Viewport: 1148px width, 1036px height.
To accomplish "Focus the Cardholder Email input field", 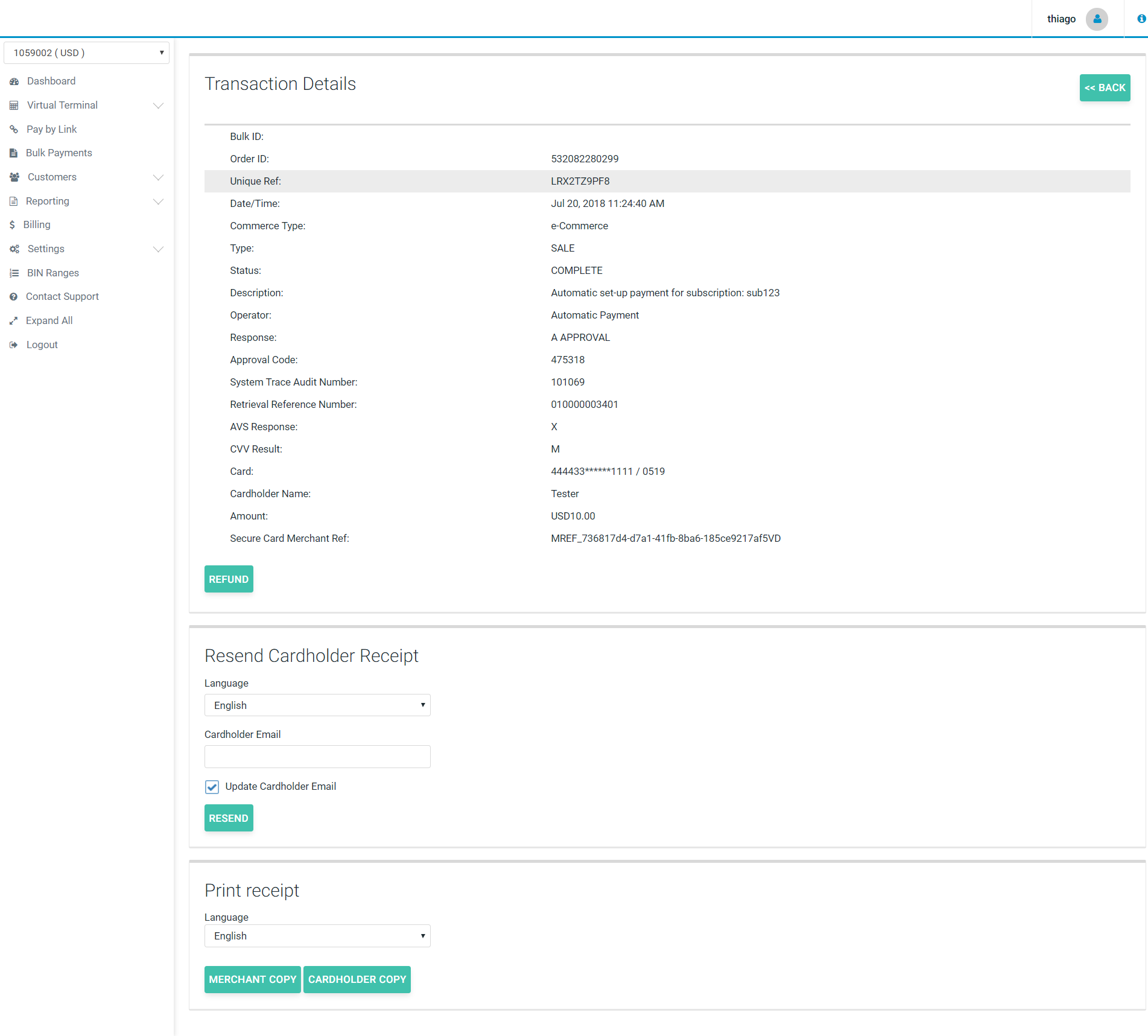I will pos(317,757).
